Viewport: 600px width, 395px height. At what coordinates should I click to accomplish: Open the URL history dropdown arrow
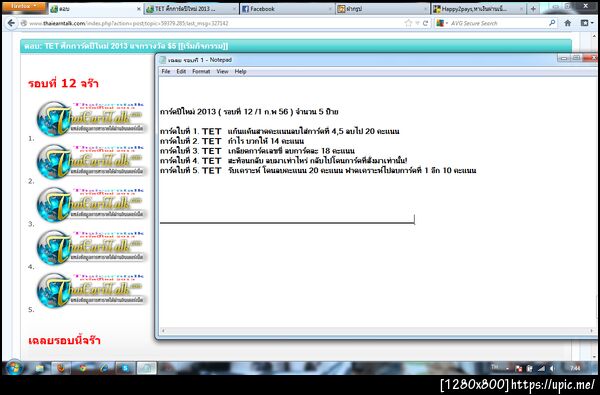(x=417, y=24)
